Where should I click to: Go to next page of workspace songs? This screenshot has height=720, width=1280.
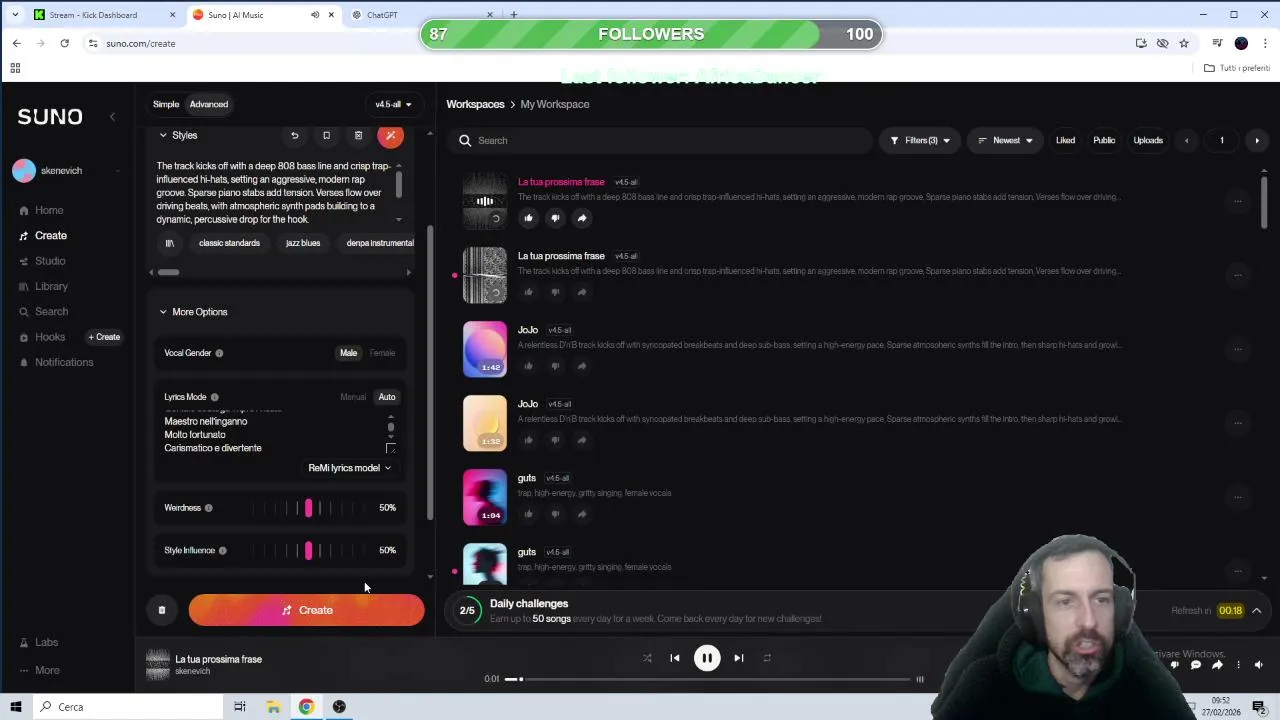(1257, 141)
